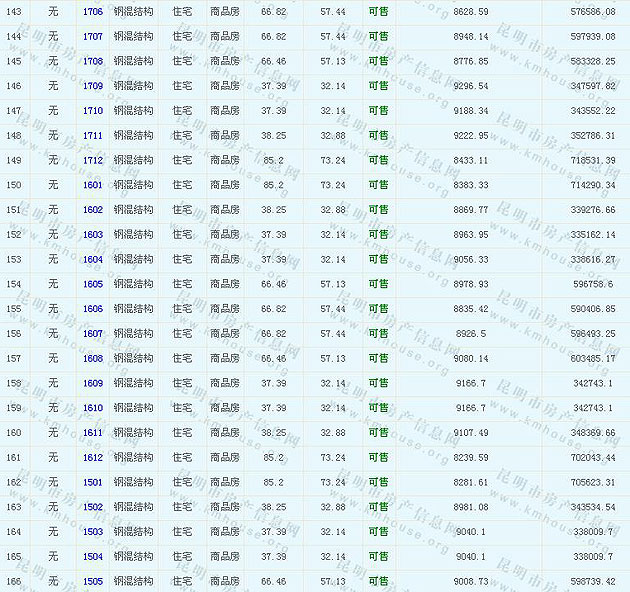The height and width of the screenshot is (592, 630).
Task: Open room number 1706 link
Action: pos(92,12)
